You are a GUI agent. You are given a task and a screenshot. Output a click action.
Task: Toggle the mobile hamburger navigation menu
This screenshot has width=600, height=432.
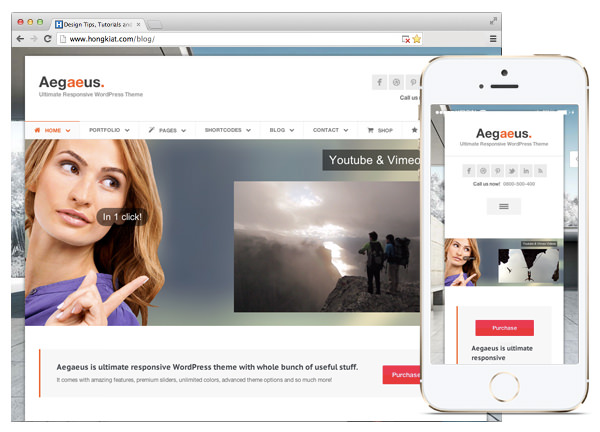click(503, 206)
